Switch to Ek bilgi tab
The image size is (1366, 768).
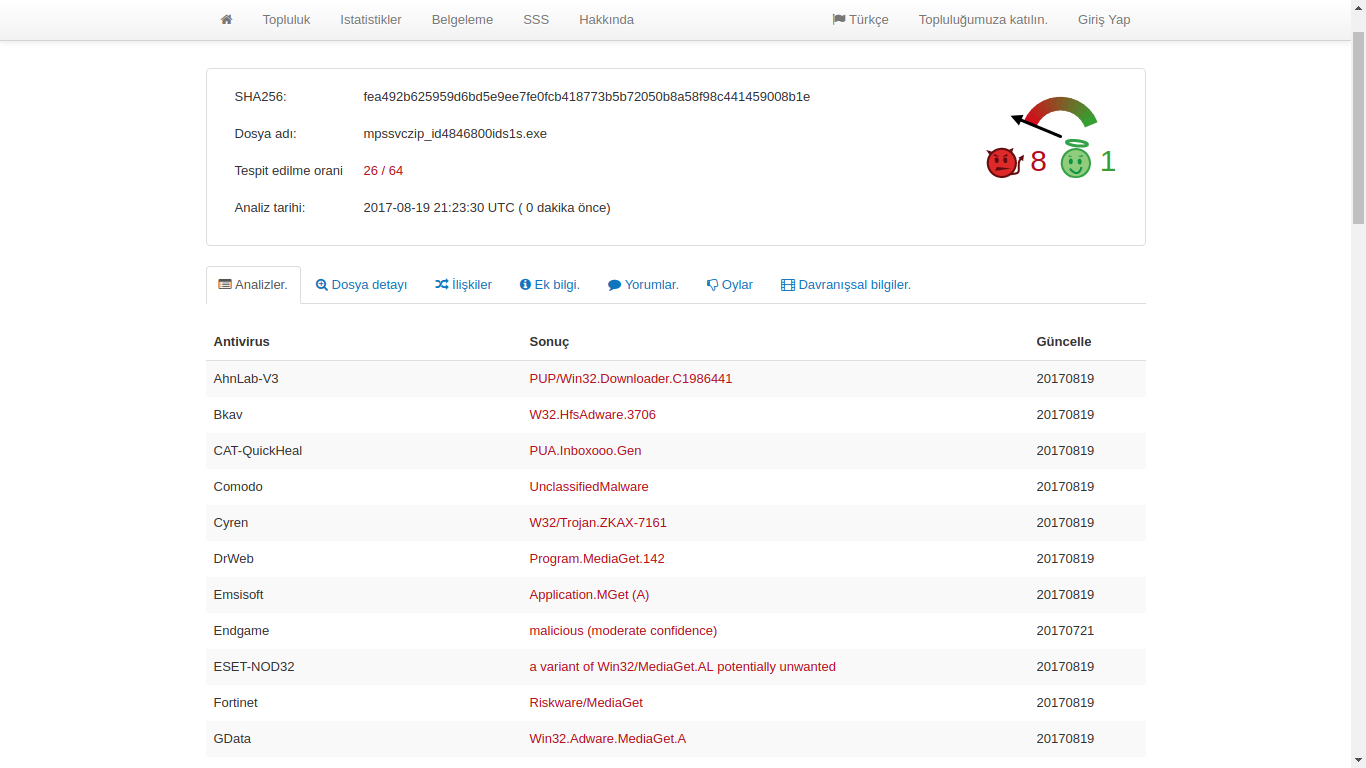pos(550,285)
